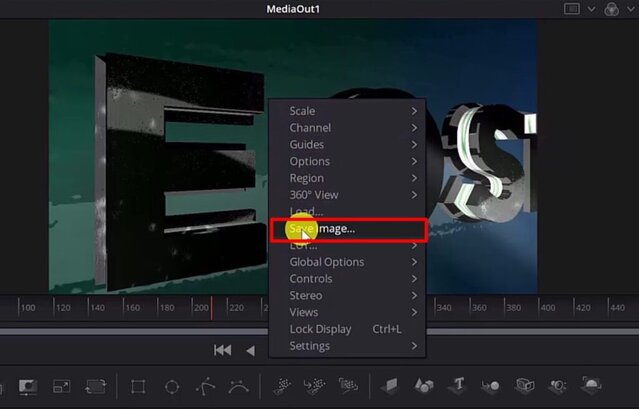Open the Channel submenu
639x409 pixels.
[x=348, y=128]
